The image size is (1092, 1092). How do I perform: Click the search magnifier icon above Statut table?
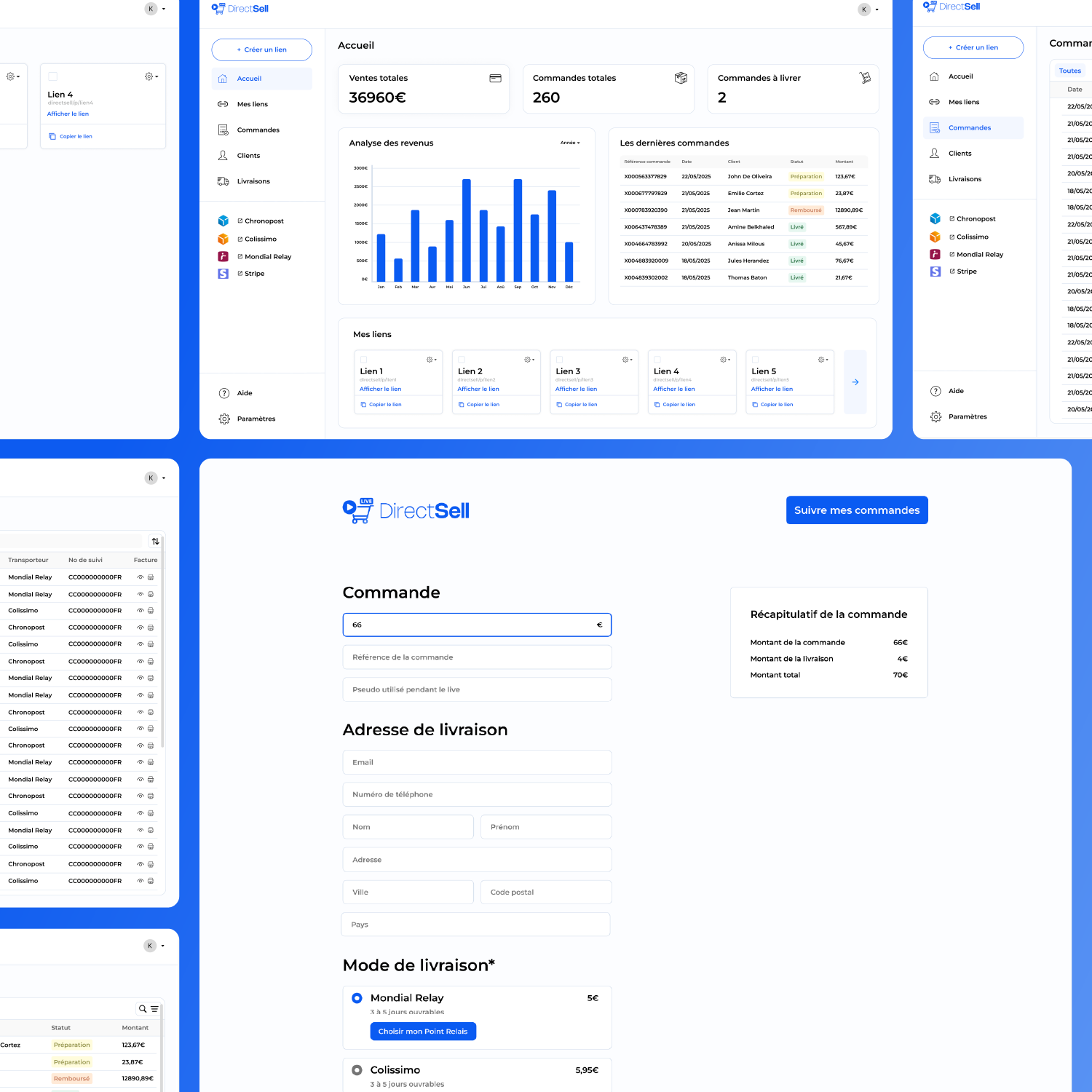point(143,1009)
